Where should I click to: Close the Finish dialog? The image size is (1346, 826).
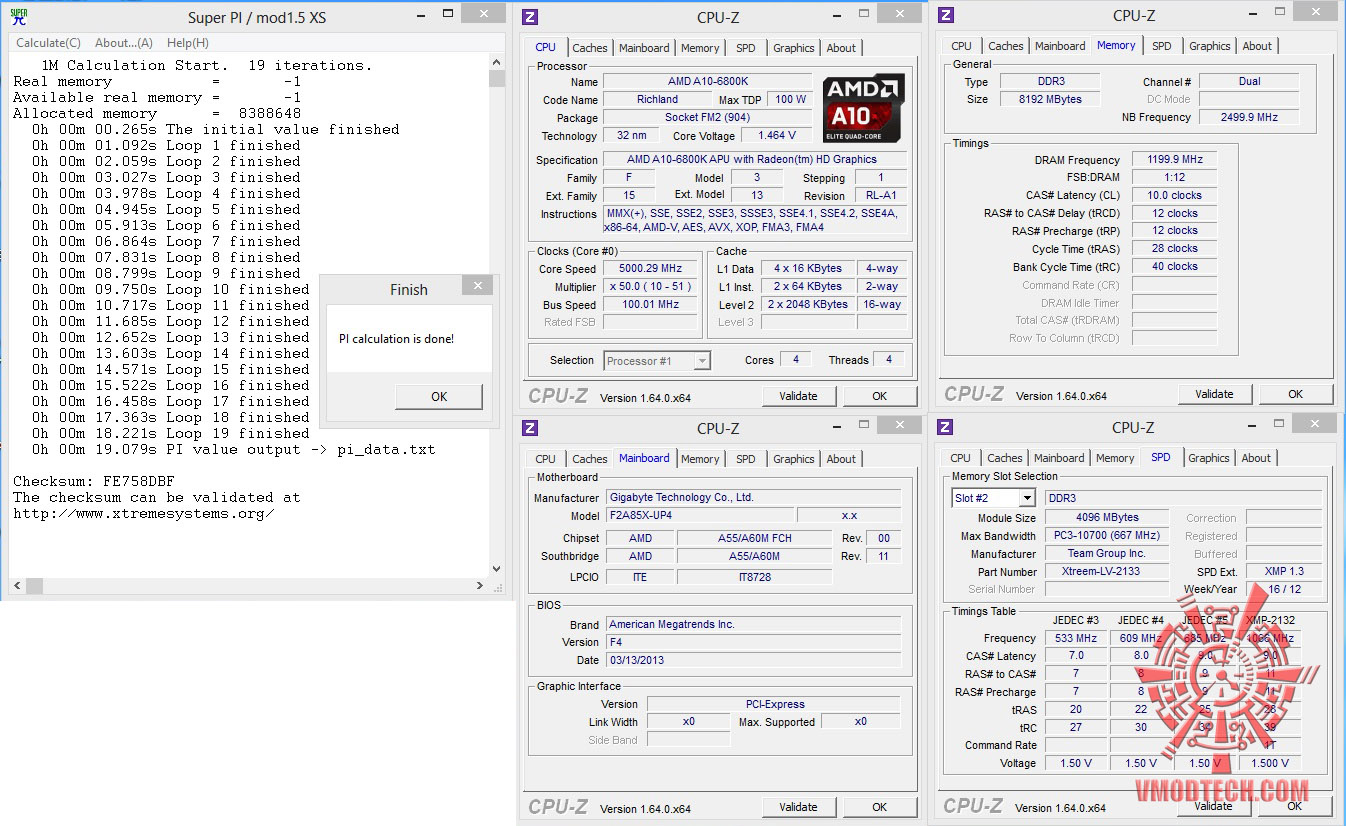pos(479,286)
